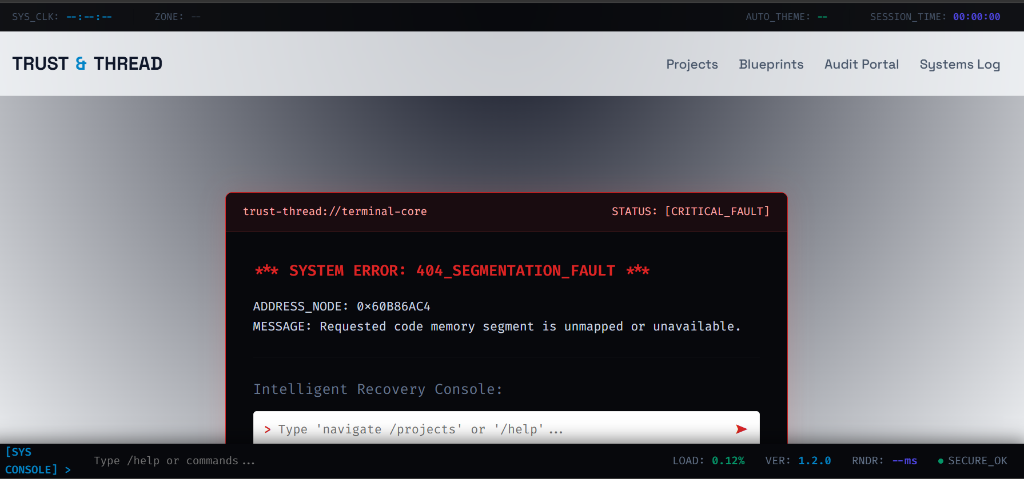Click the STATUS: [CRITICAL_FAULT] label
The image size is (1024, 479).
(690, 211)
